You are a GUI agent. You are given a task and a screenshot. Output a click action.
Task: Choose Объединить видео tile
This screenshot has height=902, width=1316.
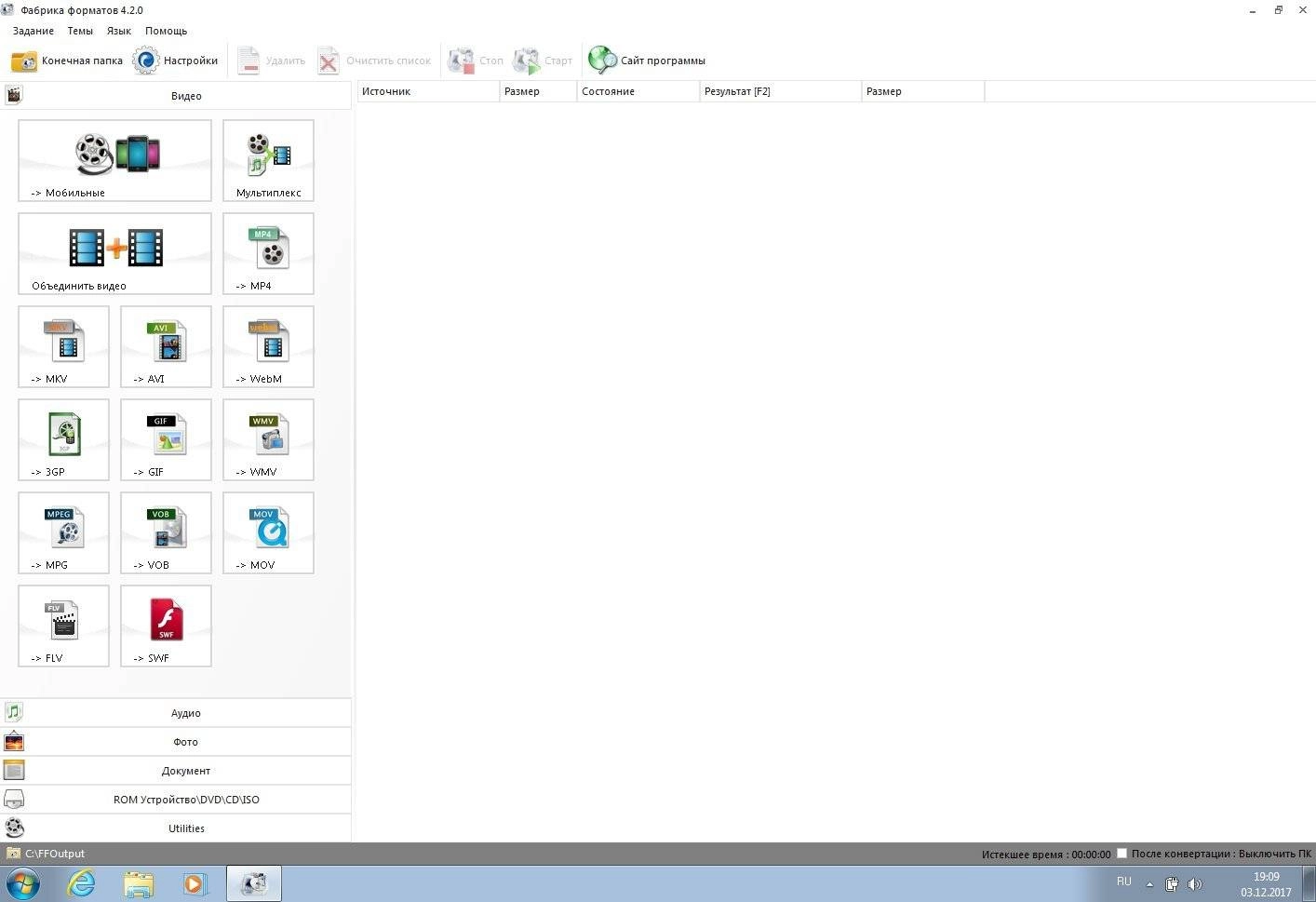[114, 253]
